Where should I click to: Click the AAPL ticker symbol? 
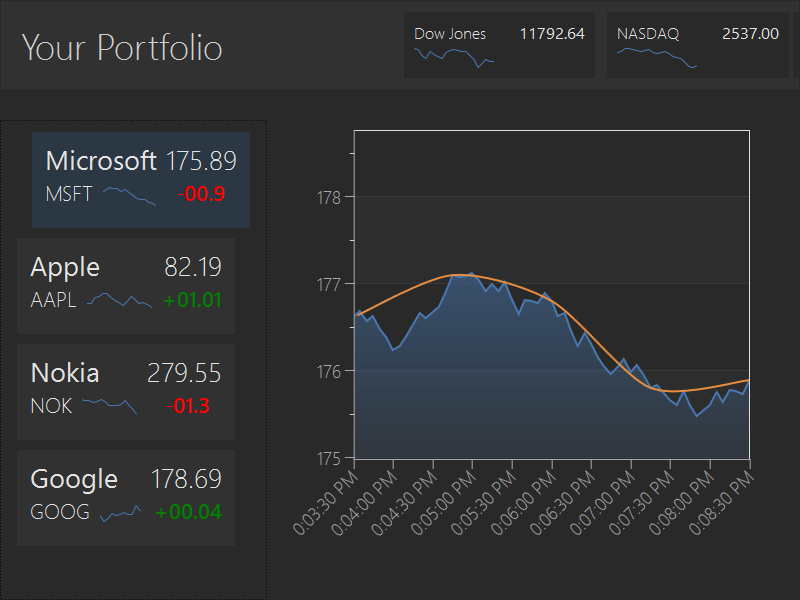click(x=54, y=300)
